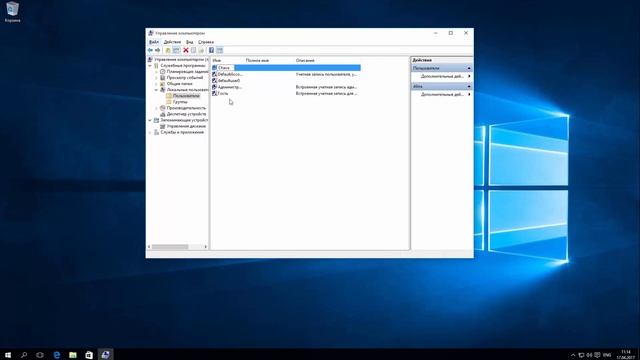Select Общие папки in the tree

click(179, 84)
